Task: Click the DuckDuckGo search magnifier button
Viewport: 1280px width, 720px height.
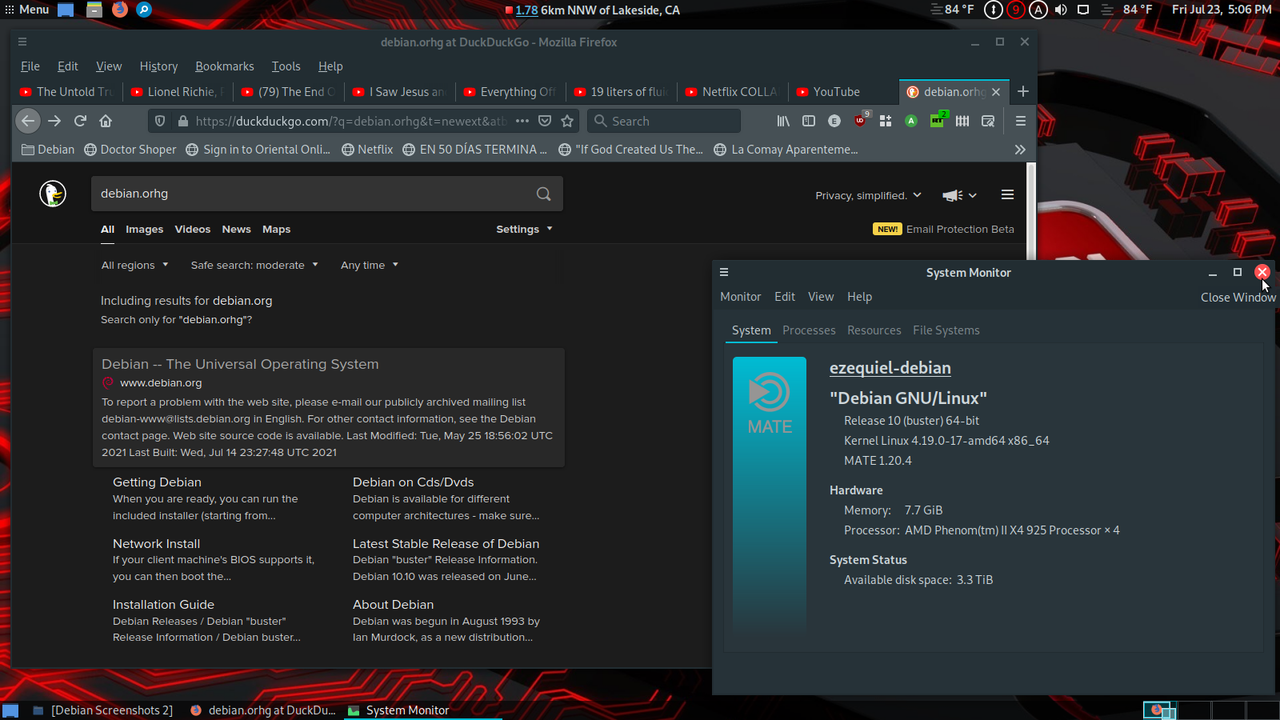Action: (543, 194)
